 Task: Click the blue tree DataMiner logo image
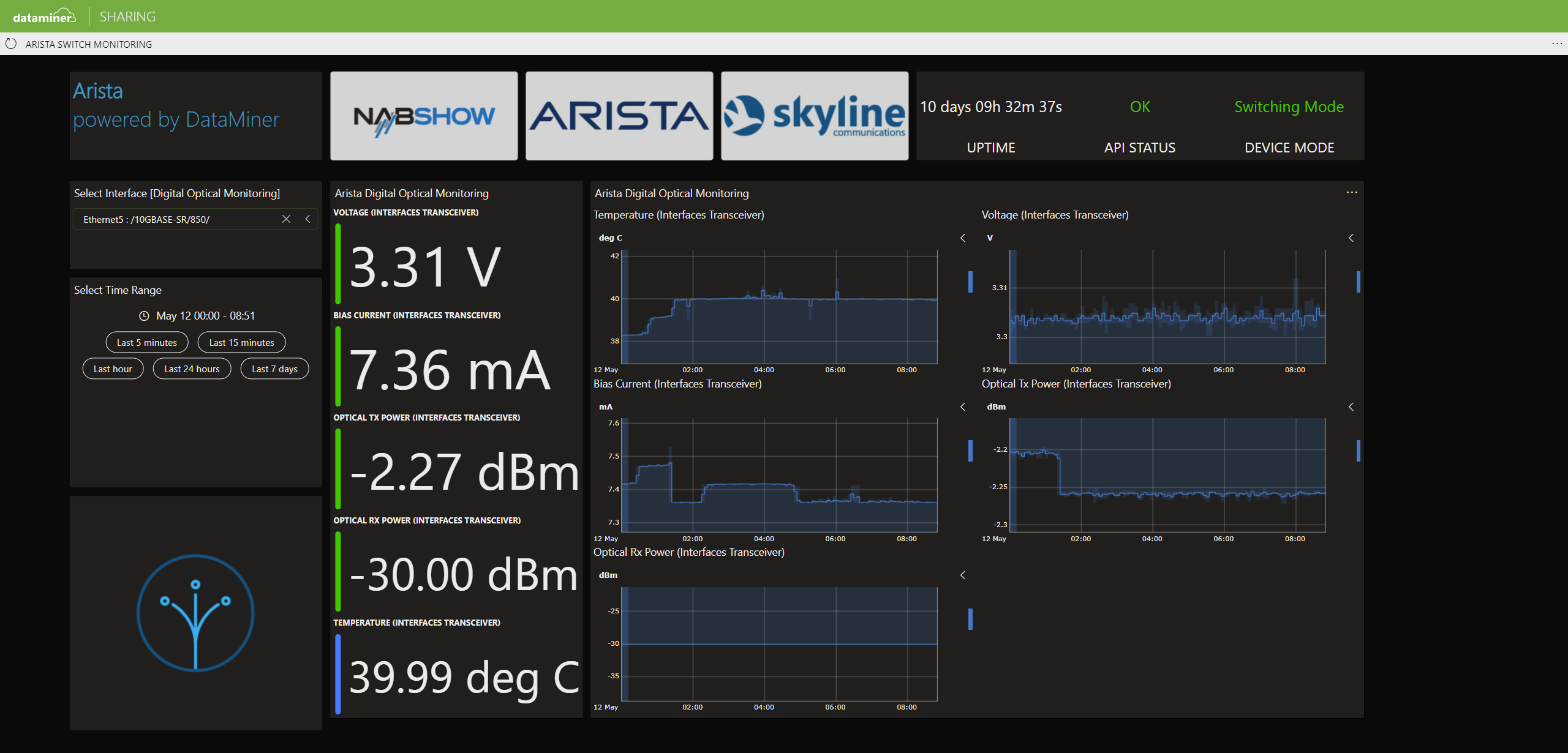tap(195, 613)
